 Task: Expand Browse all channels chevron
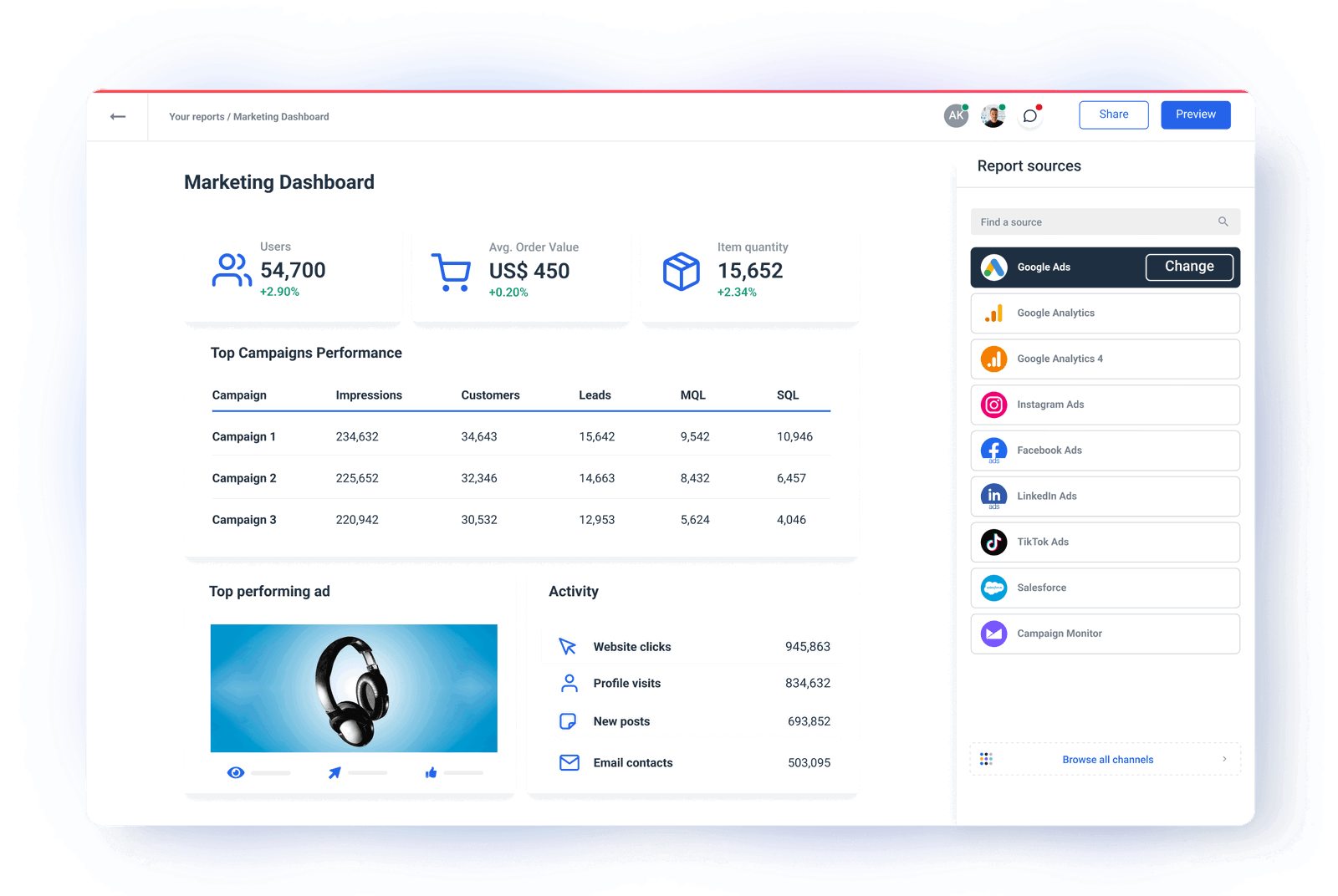tap(1223, 759)
